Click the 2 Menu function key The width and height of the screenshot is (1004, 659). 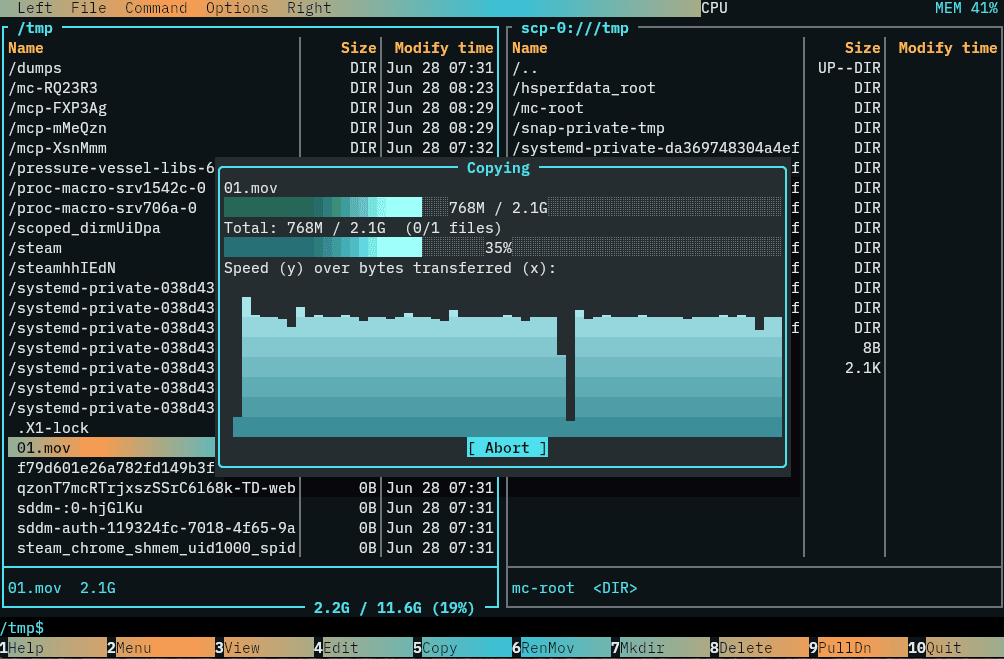(161, 647)
